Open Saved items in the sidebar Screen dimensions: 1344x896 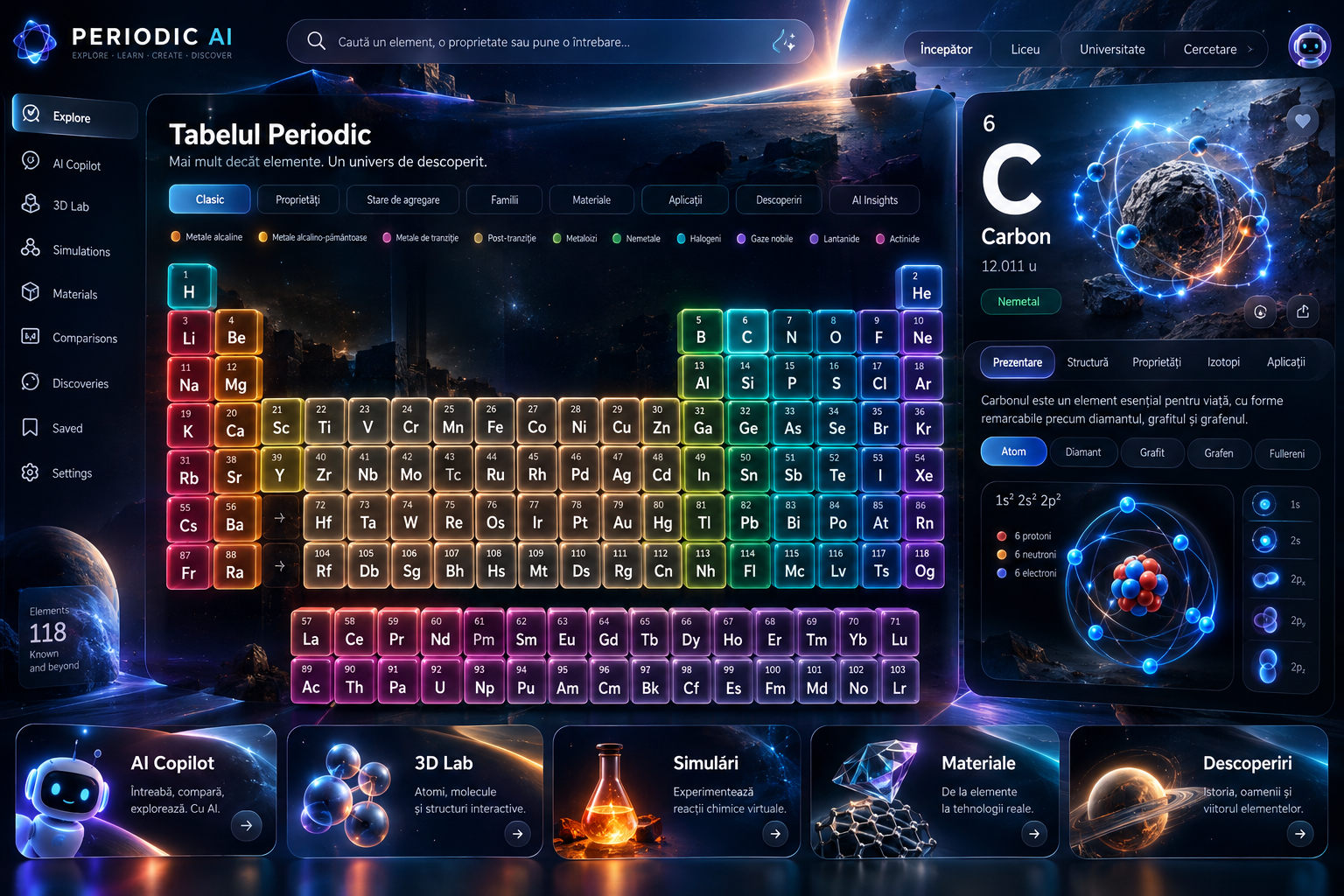52,428
